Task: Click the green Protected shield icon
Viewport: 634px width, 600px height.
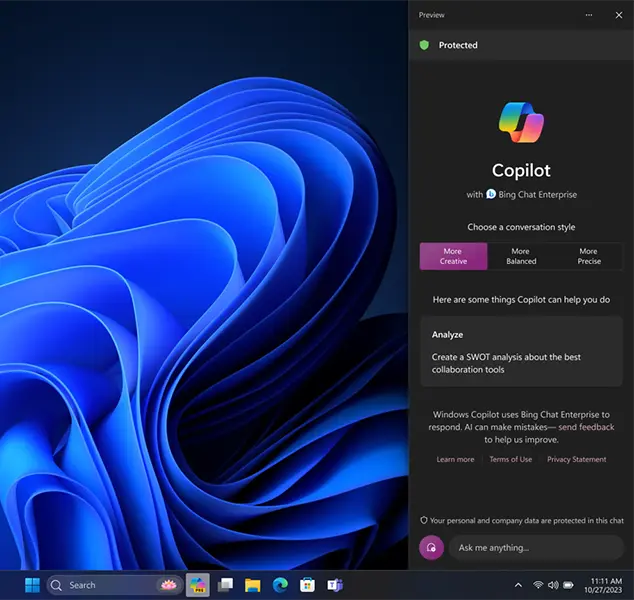Action: tap(424, 45)
